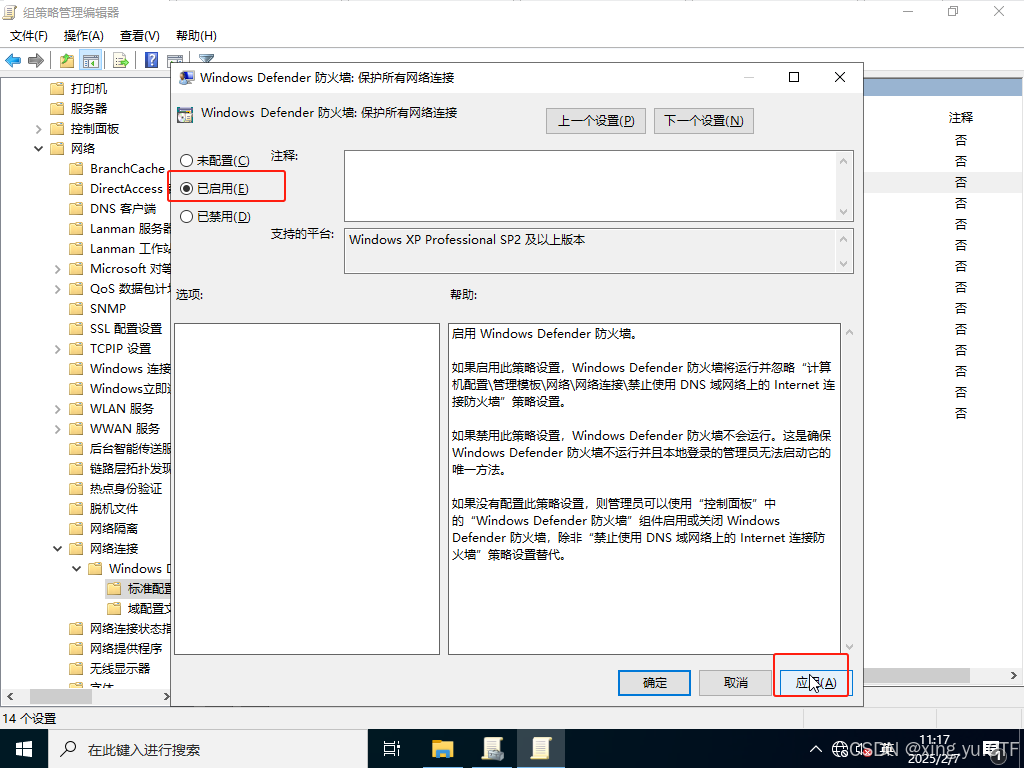This screenshot has width=1024, height=768.
Task: Open File Explorer from the taskbar
Action: (443, 748)
